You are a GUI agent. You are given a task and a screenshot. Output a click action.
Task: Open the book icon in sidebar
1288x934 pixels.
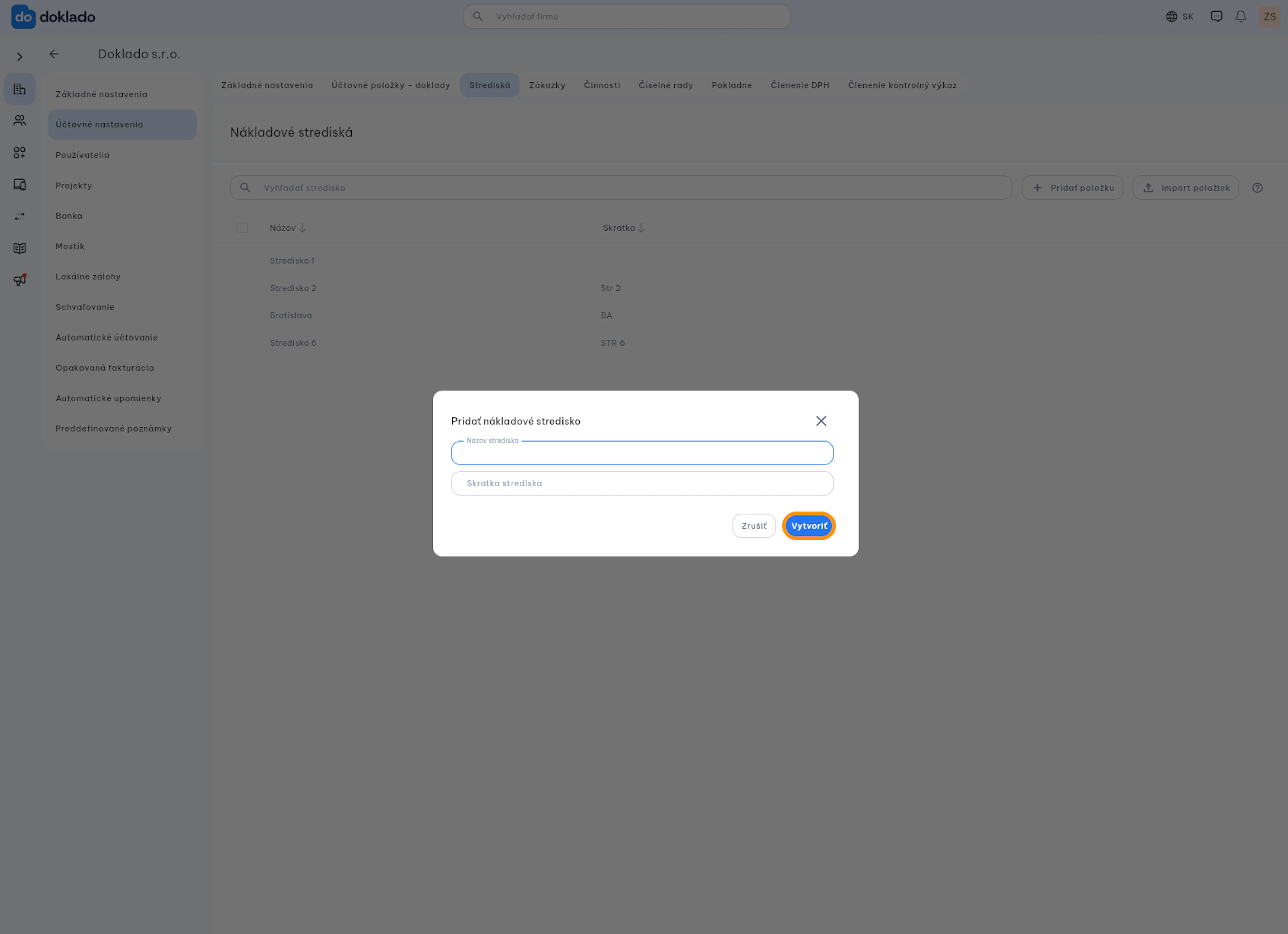pyautogui.click(x=20, y=248)
